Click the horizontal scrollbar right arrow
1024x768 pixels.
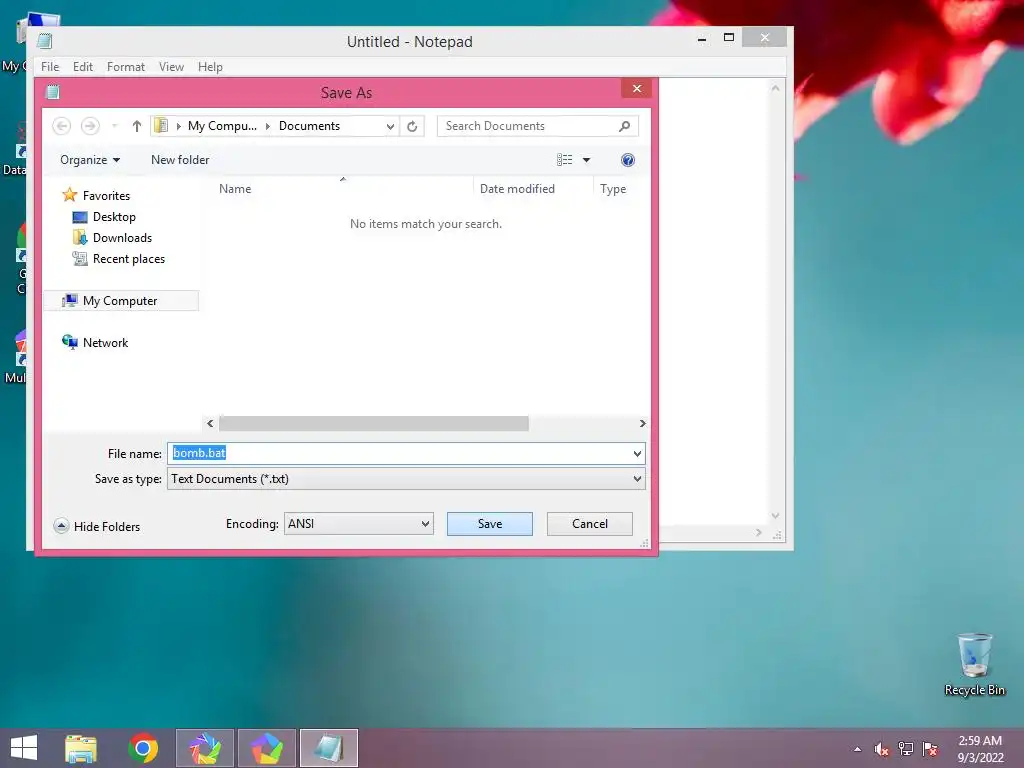point(643,423)
